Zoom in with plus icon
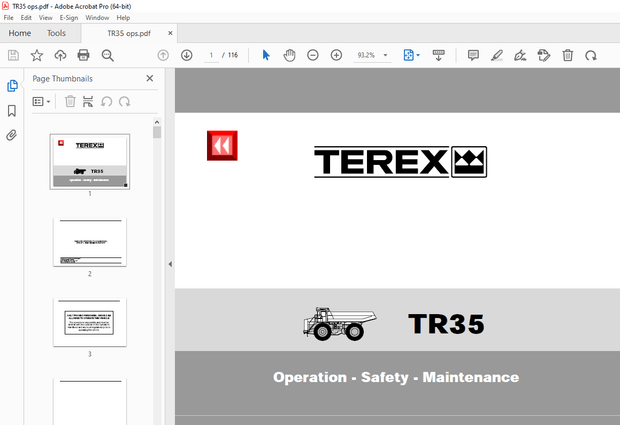 [336, 55]
